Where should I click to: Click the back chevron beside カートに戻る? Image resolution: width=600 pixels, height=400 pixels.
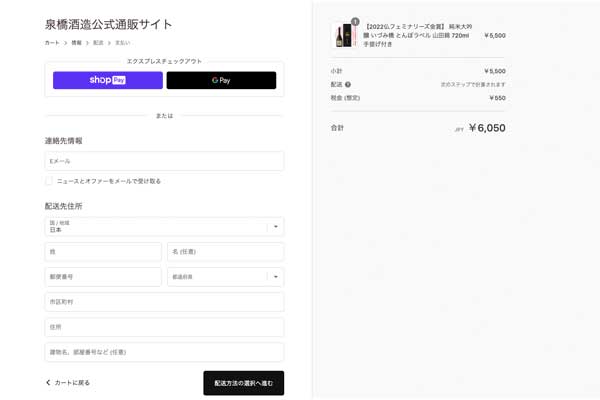pos(48,383)
